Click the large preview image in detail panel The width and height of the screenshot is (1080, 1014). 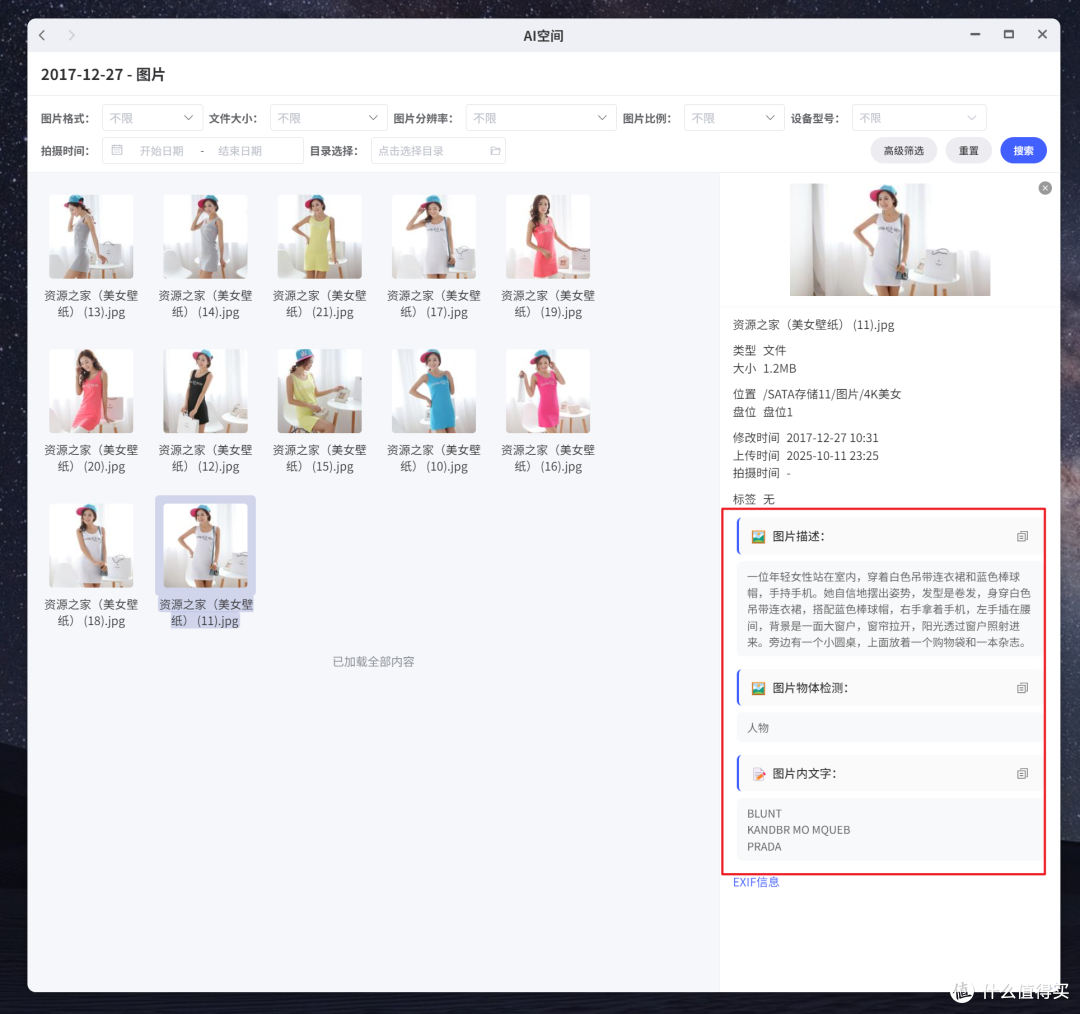click(x=890, y=240)
